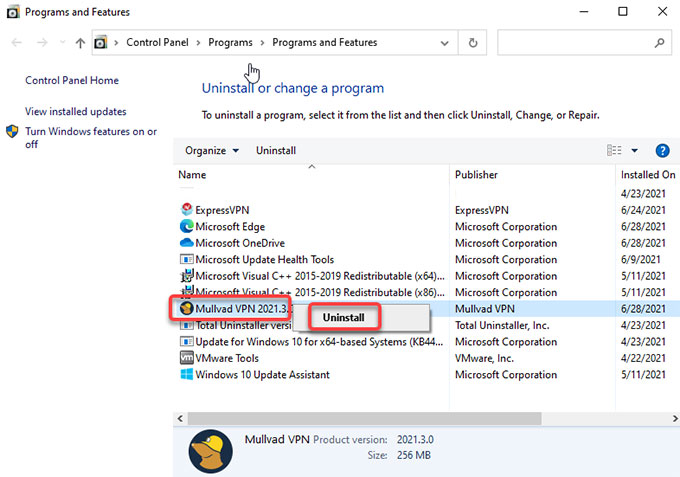
Task: Expand the chevron before Control Panel breadcrumb
Action: point(116,42)
